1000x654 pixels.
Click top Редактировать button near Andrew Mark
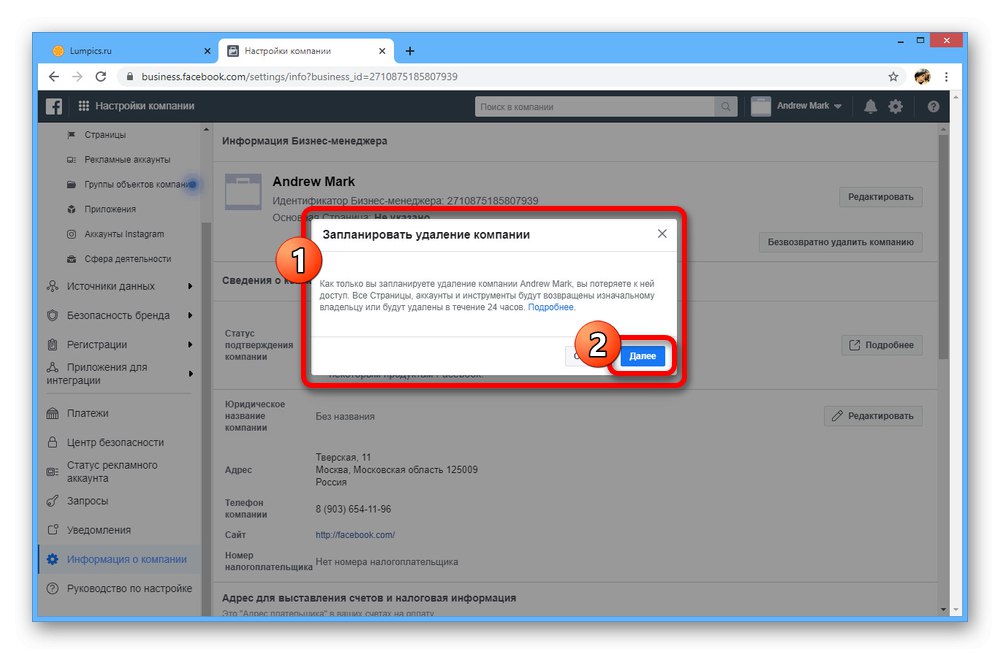pos(881,197)
